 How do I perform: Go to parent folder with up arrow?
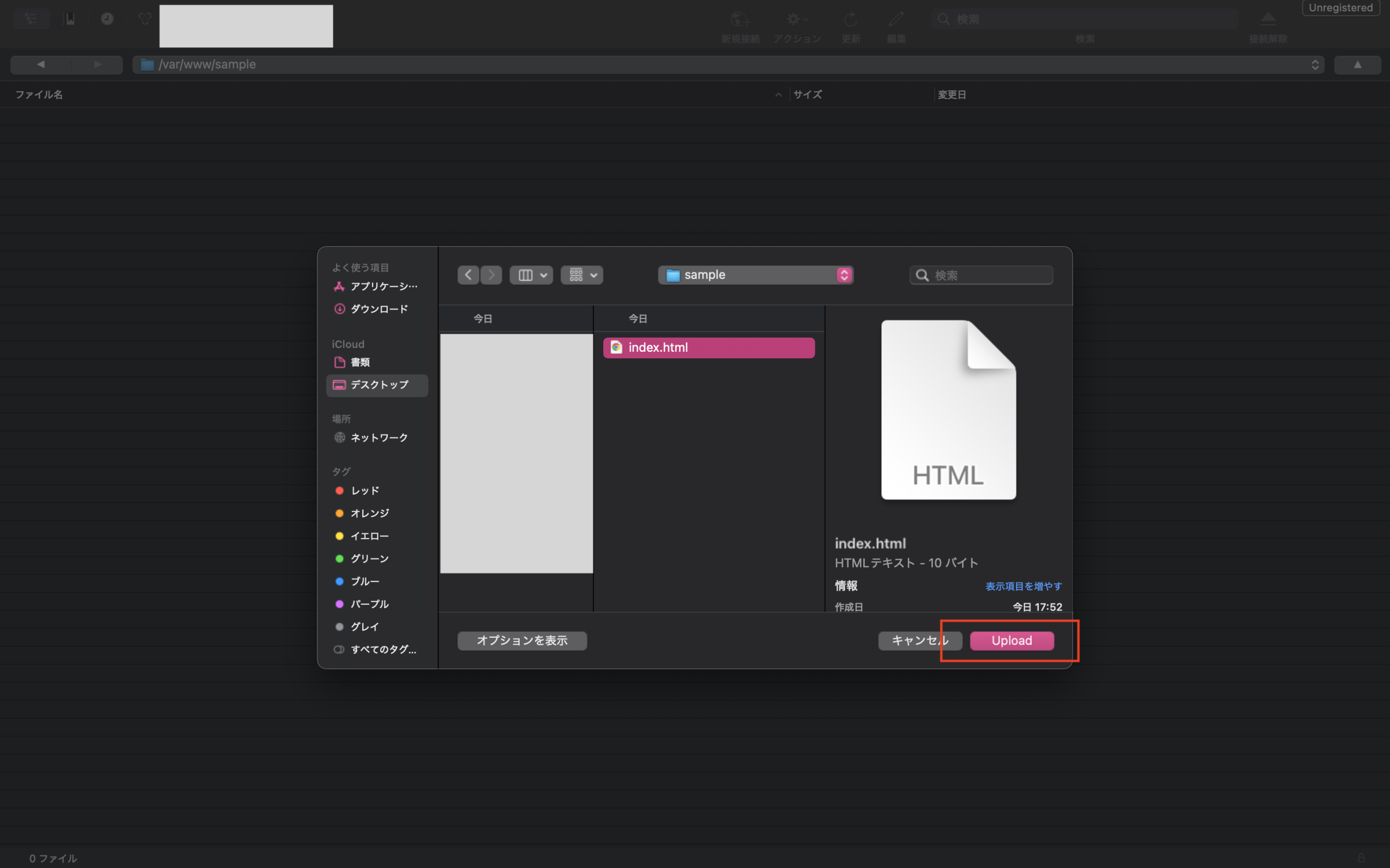click(x=1357, y=64)
